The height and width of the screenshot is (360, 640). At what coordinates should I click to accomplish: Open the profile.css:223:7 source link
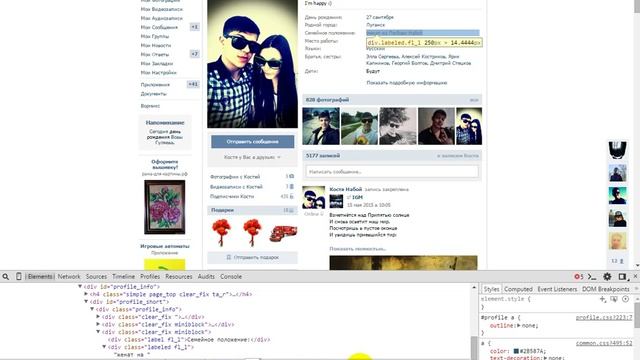(x=604, y=318)
